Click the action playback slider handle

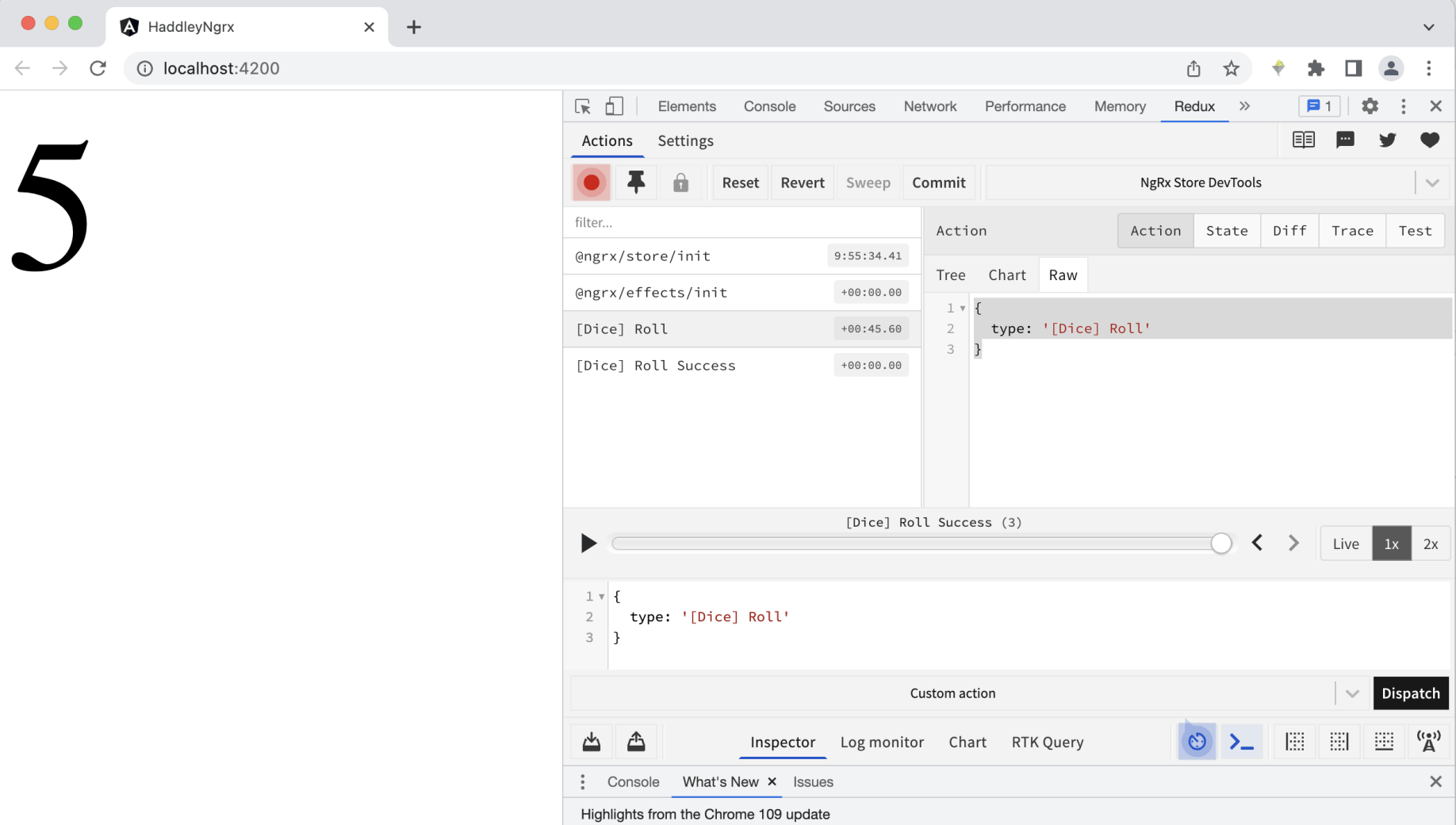pyautogui.click(x=1221, y=543)
